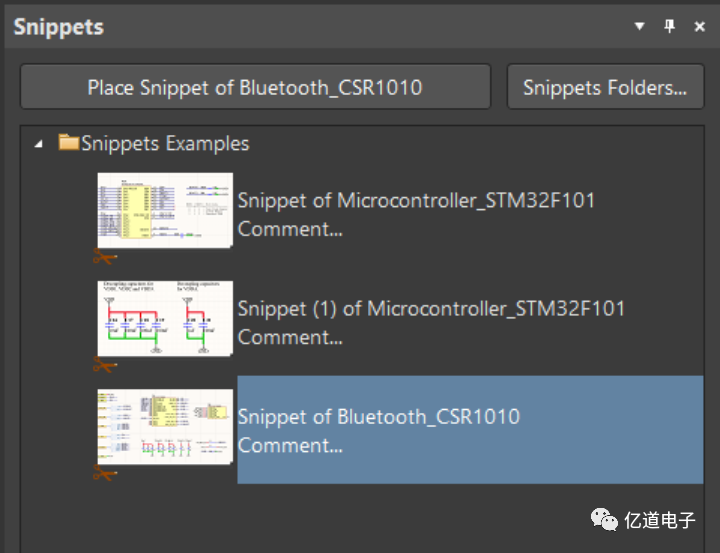Select Snippet of Microcontroller_STM32F101 title
The height and width of the screenshot is (553, 720).
[416, 200]
